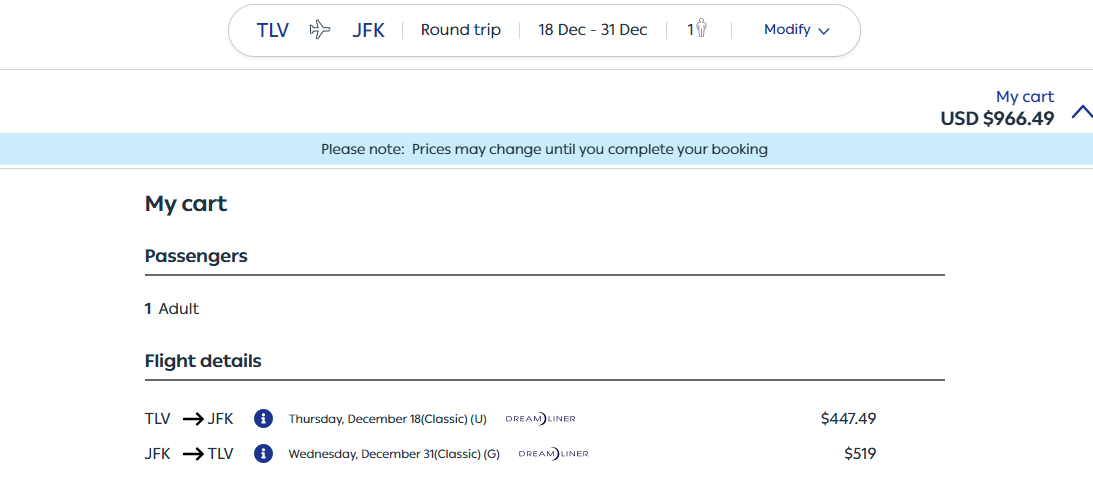
Task: Click the arrow in the TLV → JFK row
Action: coord(193,419)
